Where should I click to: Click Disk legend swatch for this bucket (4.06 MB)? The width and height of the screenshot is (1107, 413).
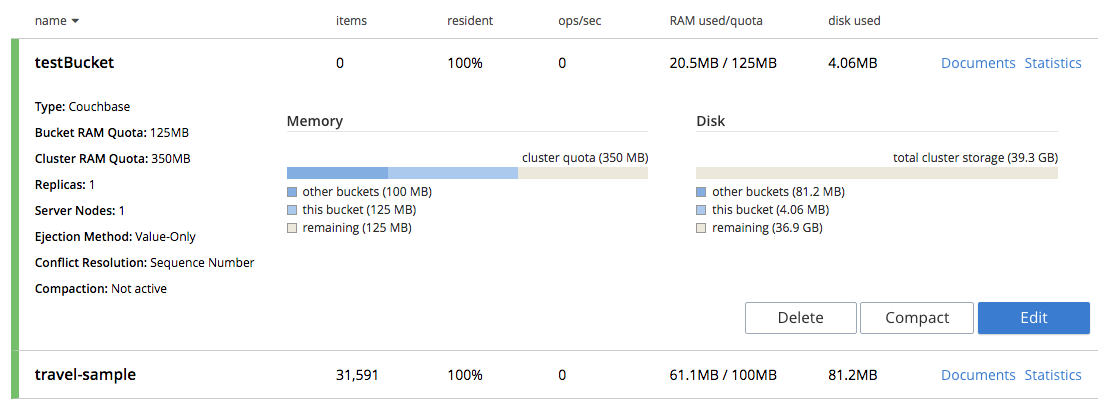pyautogui.click(x=701, y=210)
